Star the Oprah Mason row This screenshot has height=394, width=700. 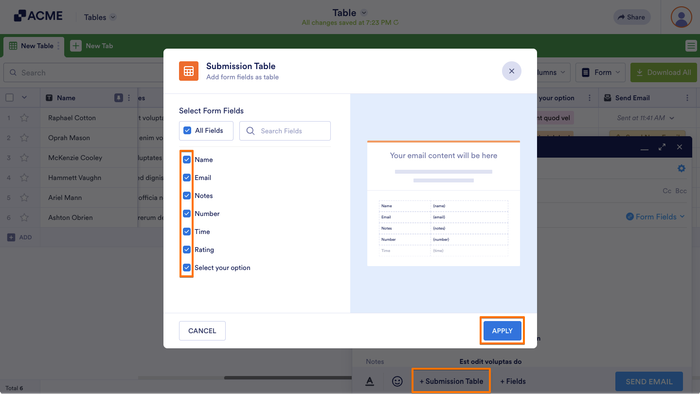(x=24, y=138)
